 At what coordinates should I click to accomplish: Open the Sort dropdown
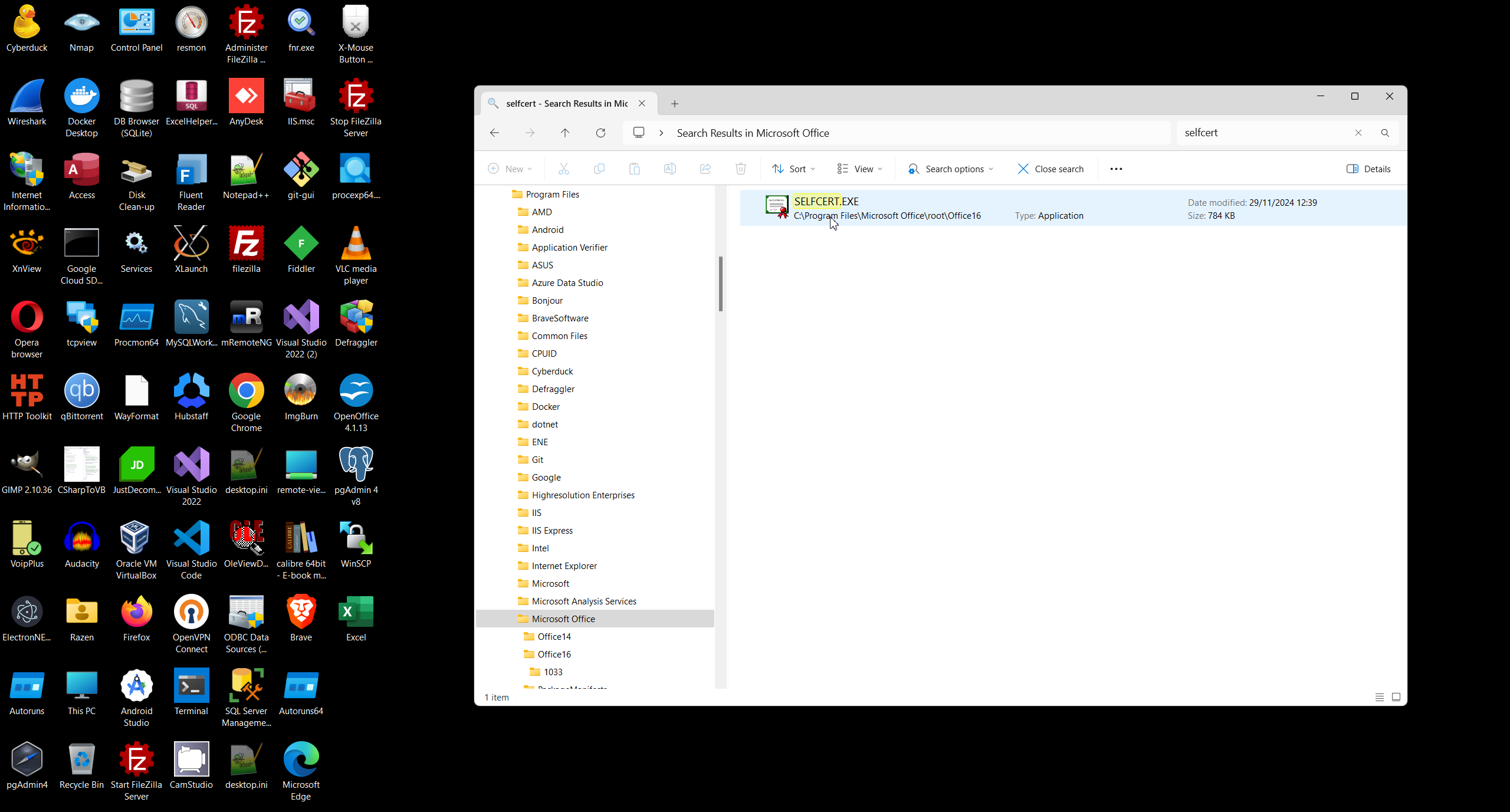(x=794, y=169)
